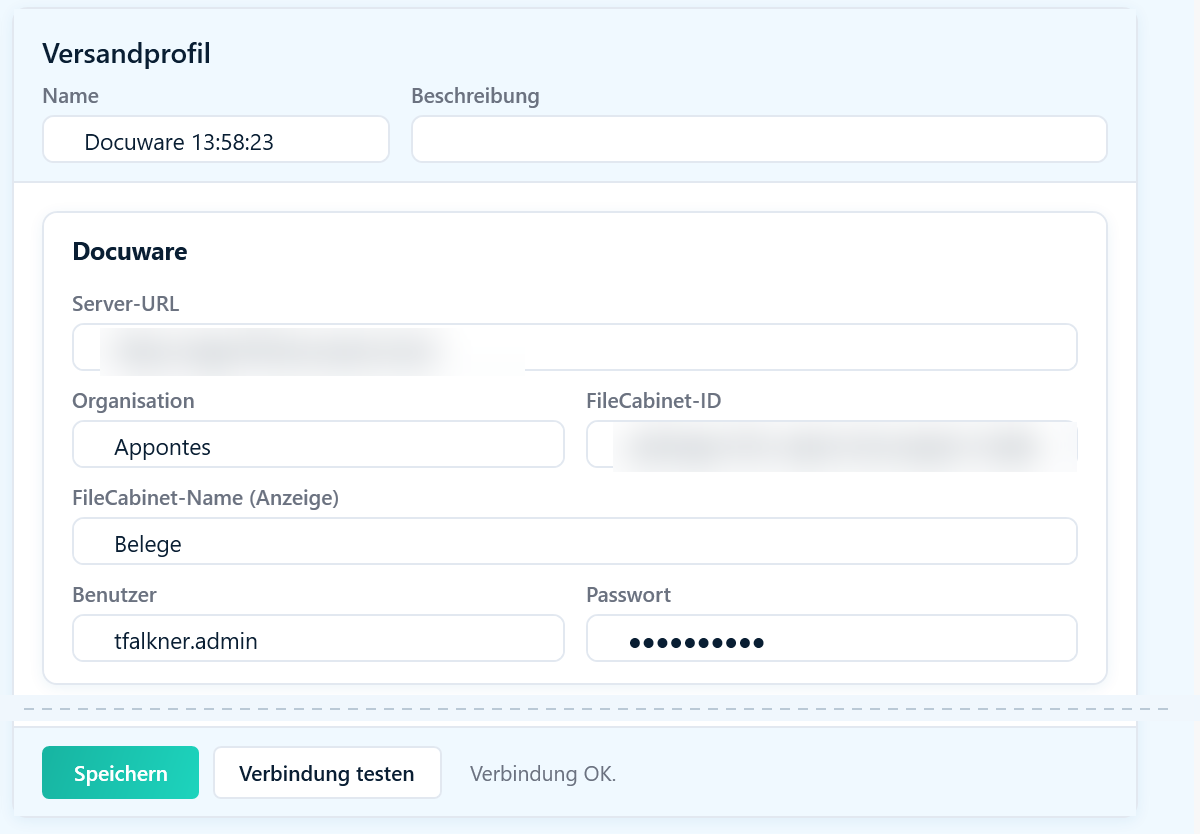This screenshot has height=834, width=1200.
Task: Click the Name label
Action: 71,96
